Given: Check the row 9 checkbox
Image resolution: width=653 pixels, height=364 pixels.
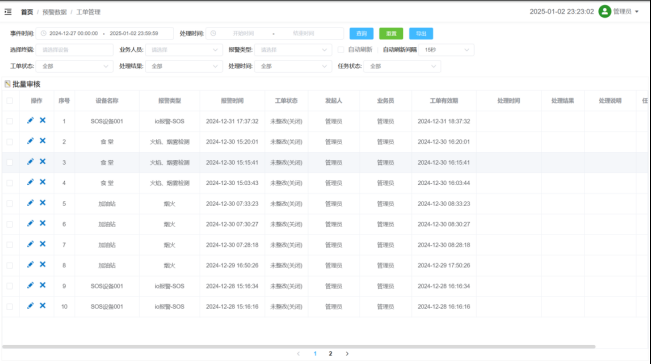Looking at the screenshot, I should pos(10,286).
